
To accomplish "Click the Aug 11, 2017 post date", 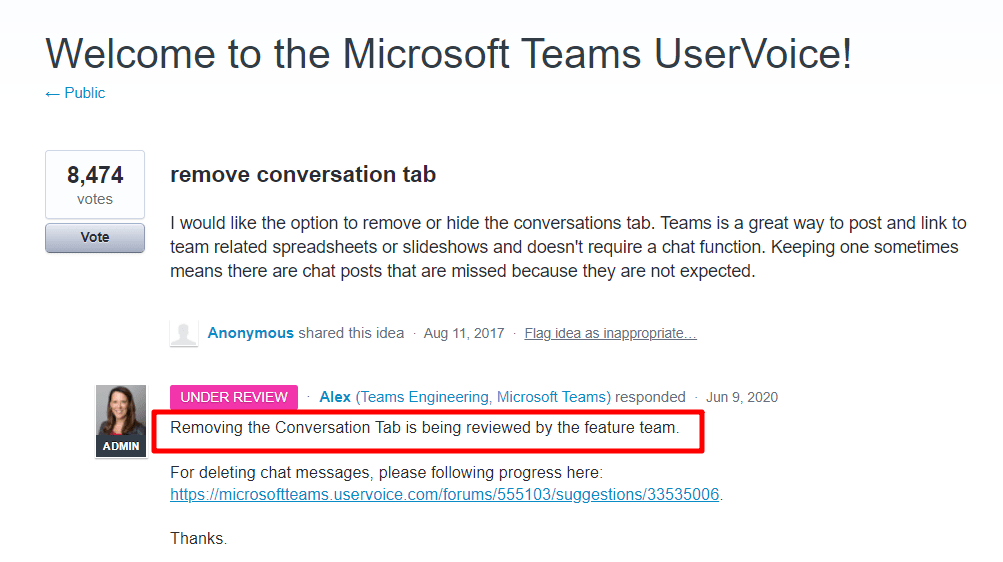I will [463, 333].
